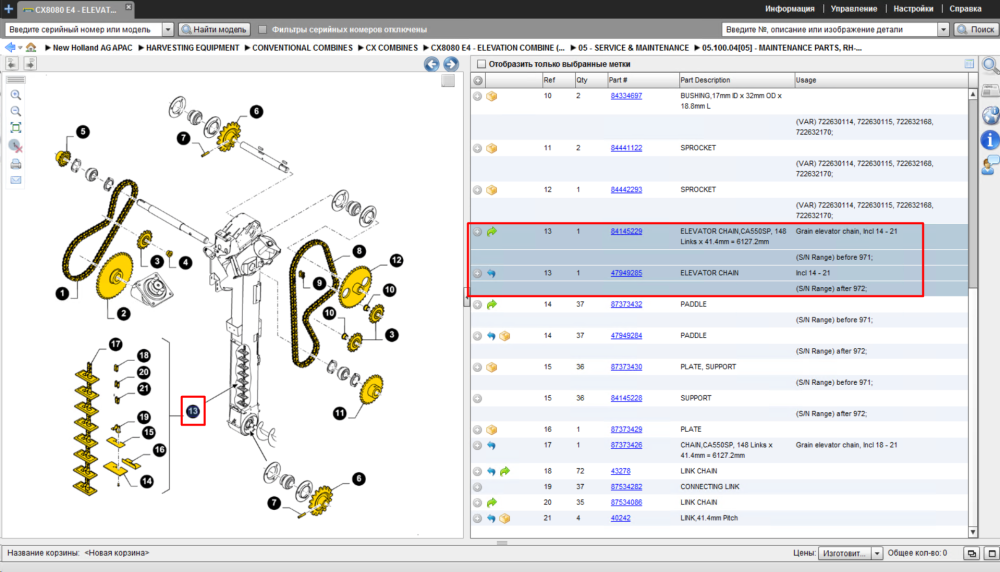The image size is (1000, 572).
Task: Click the header plus circle to add all
Action: pos(478,80)
